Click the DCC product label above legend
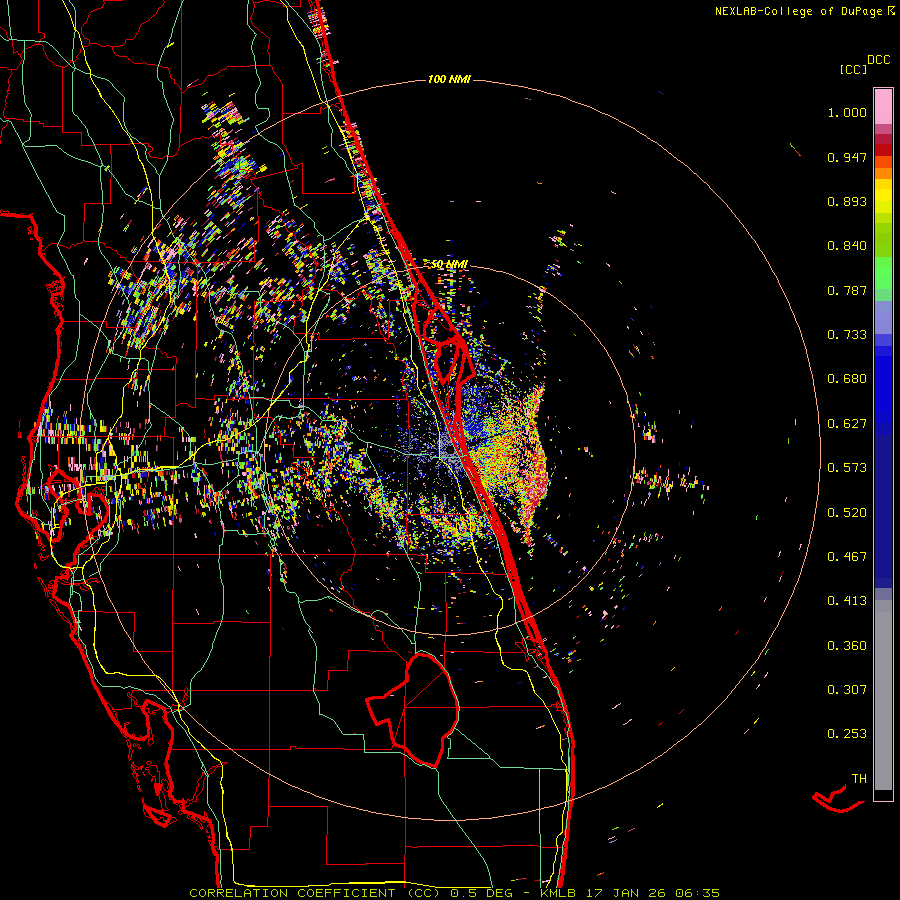 [878, 60]
